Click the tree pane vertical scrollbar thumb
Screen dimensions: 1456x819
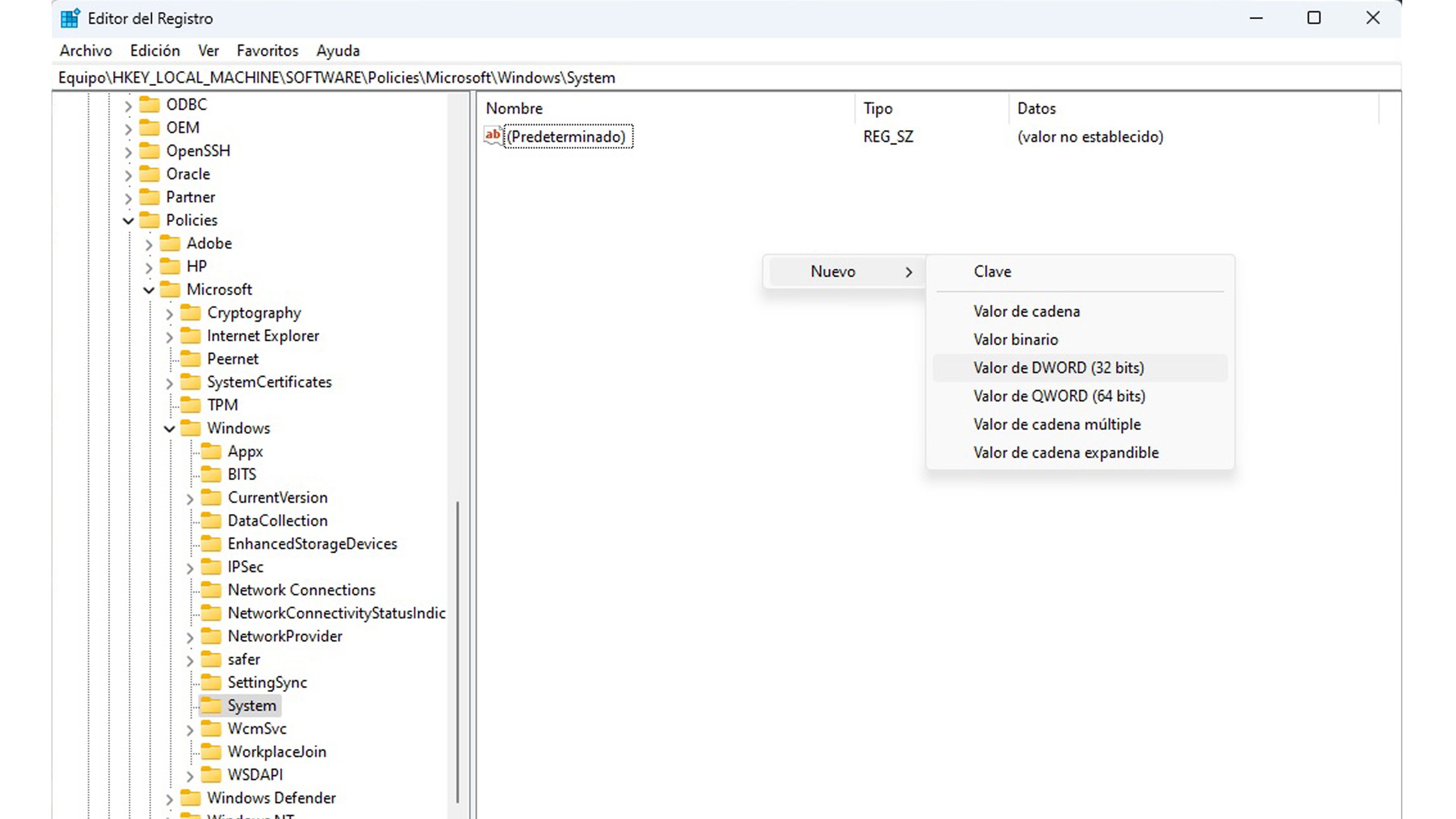(457, 652)
